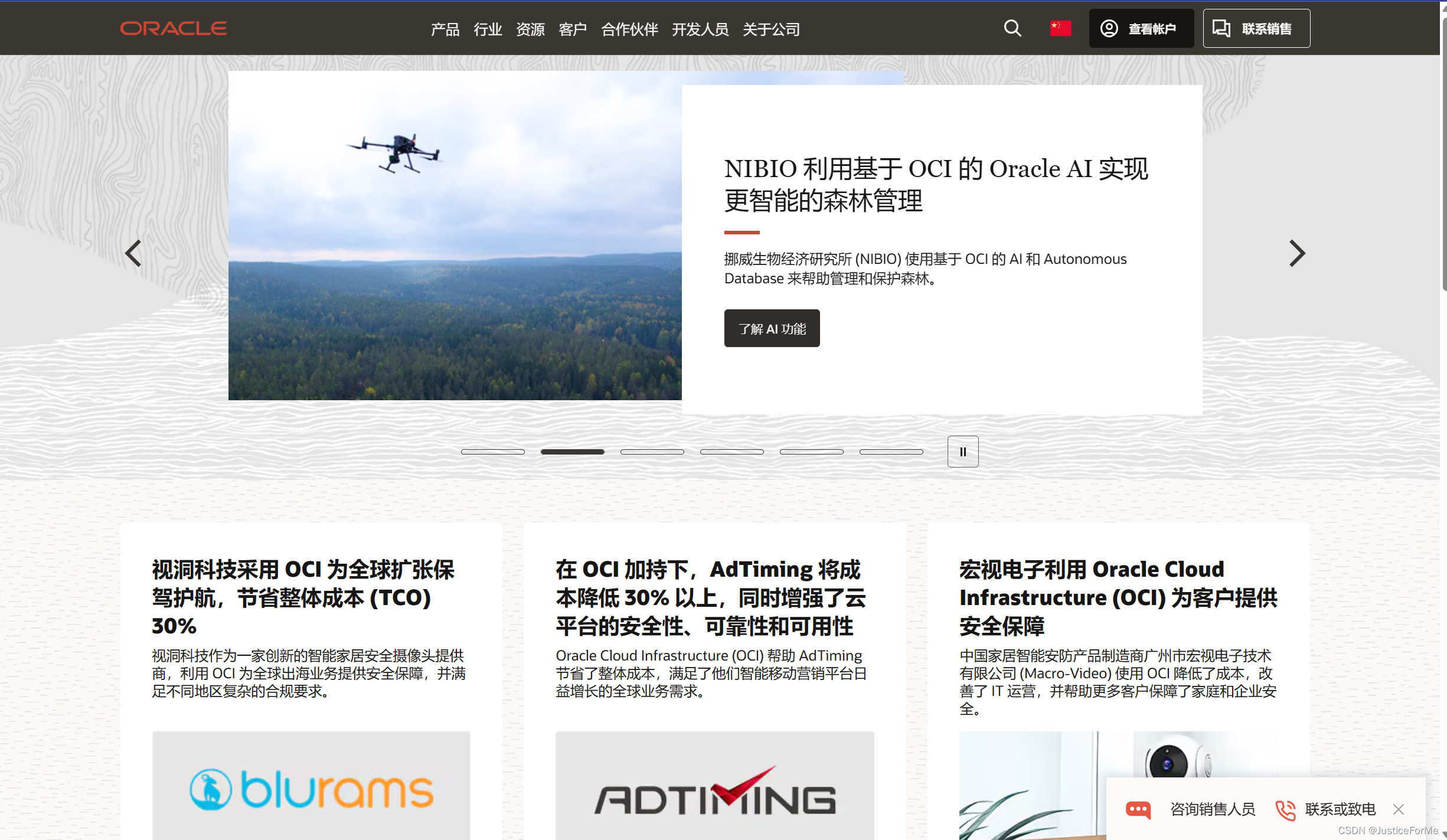Select the sixth carousel slide indicator
Viewport: 1447px width, 840px height.
(891, 452)
